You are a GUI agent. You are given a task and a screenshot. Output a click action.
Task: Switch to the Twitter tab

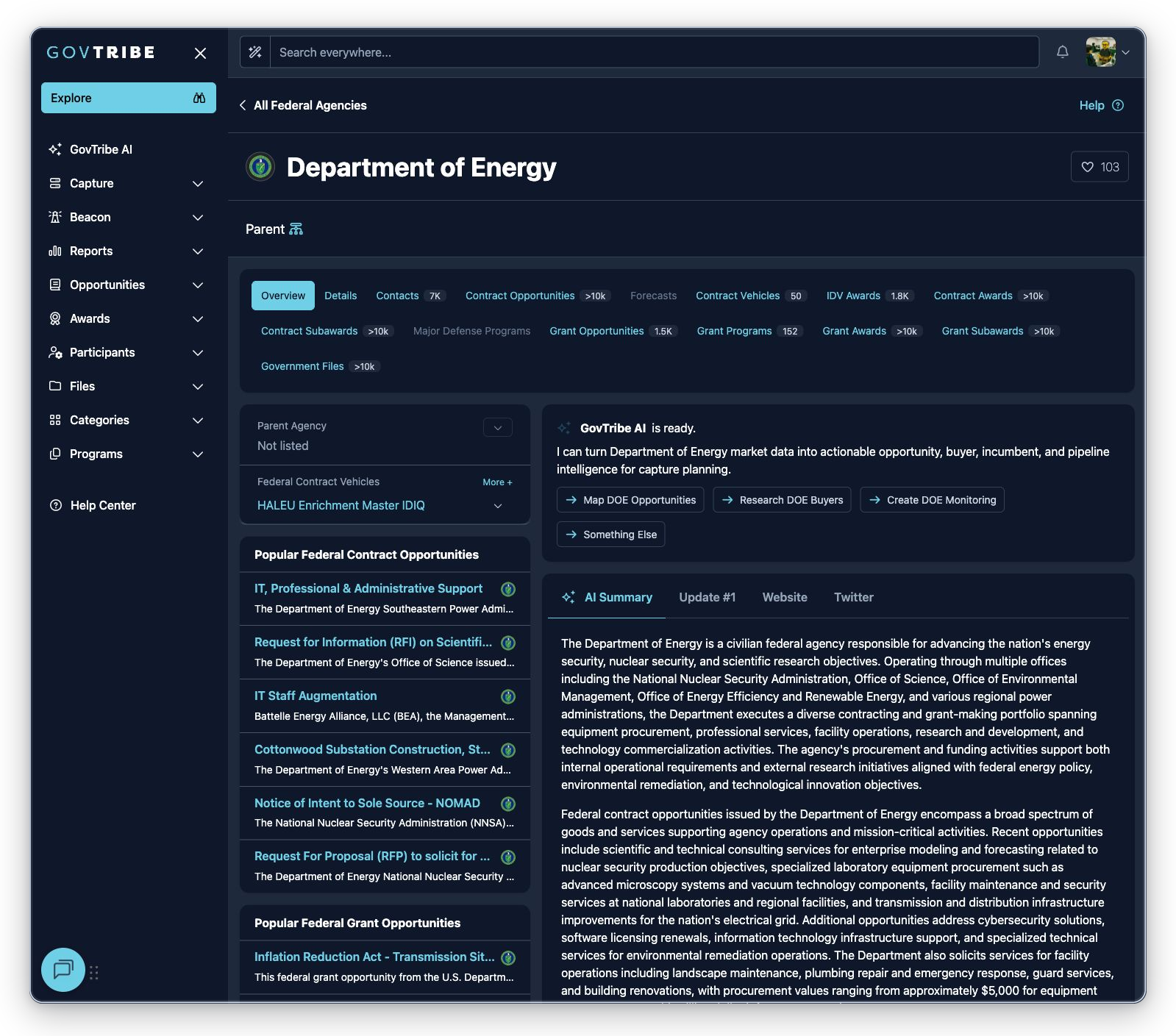(854, 597)
